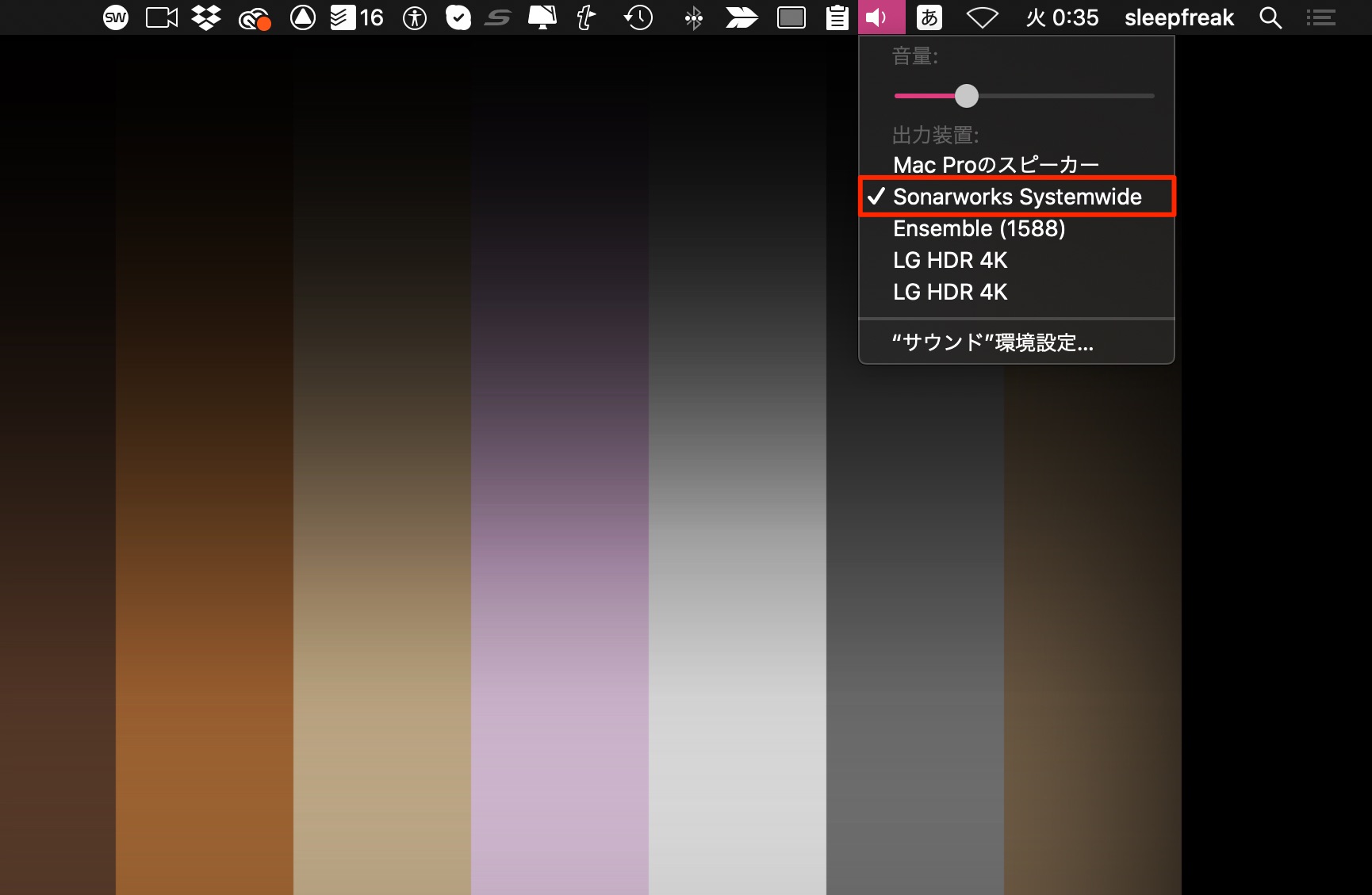Open Notification Center list icon
The image size is (1372, 895).
[1321, 17]
